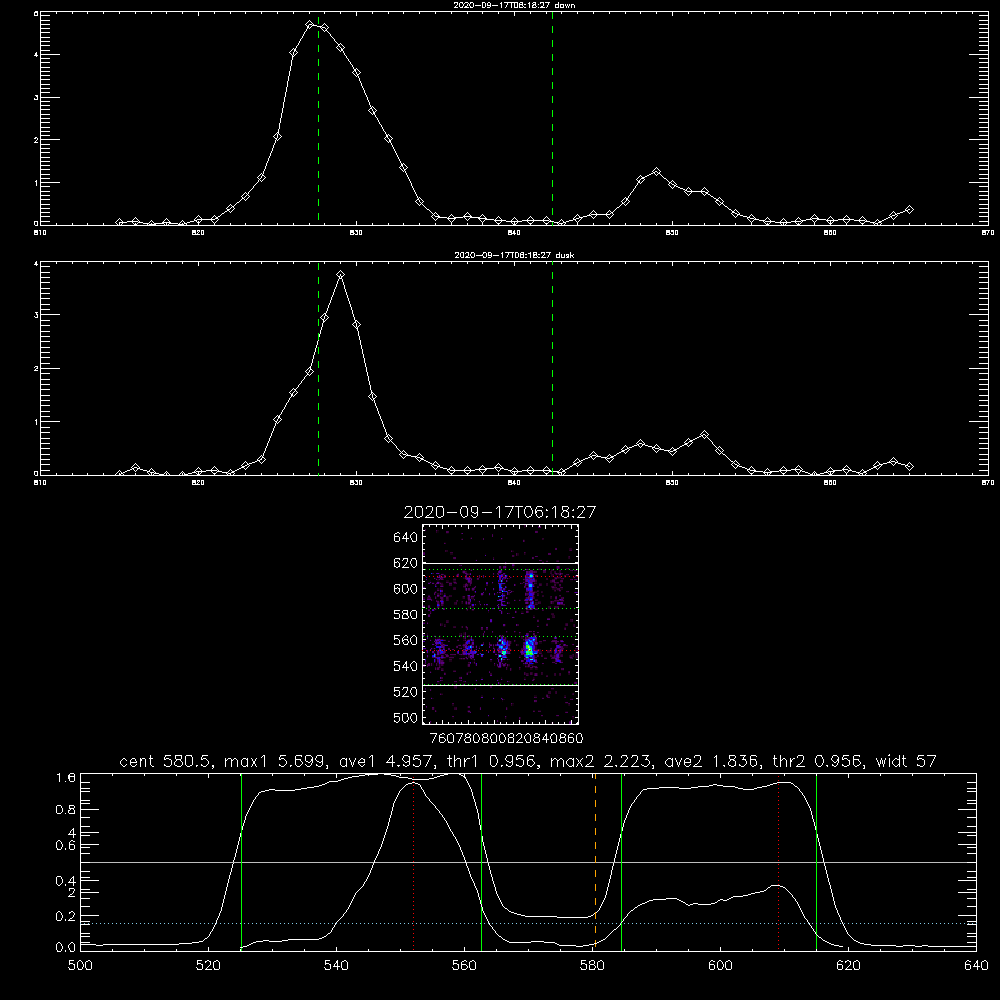The width and height of the screenshot is (1000, 1000).
Task: Click the green vertical line near 584 in the bottom plot
Action: tap(621, 861)
